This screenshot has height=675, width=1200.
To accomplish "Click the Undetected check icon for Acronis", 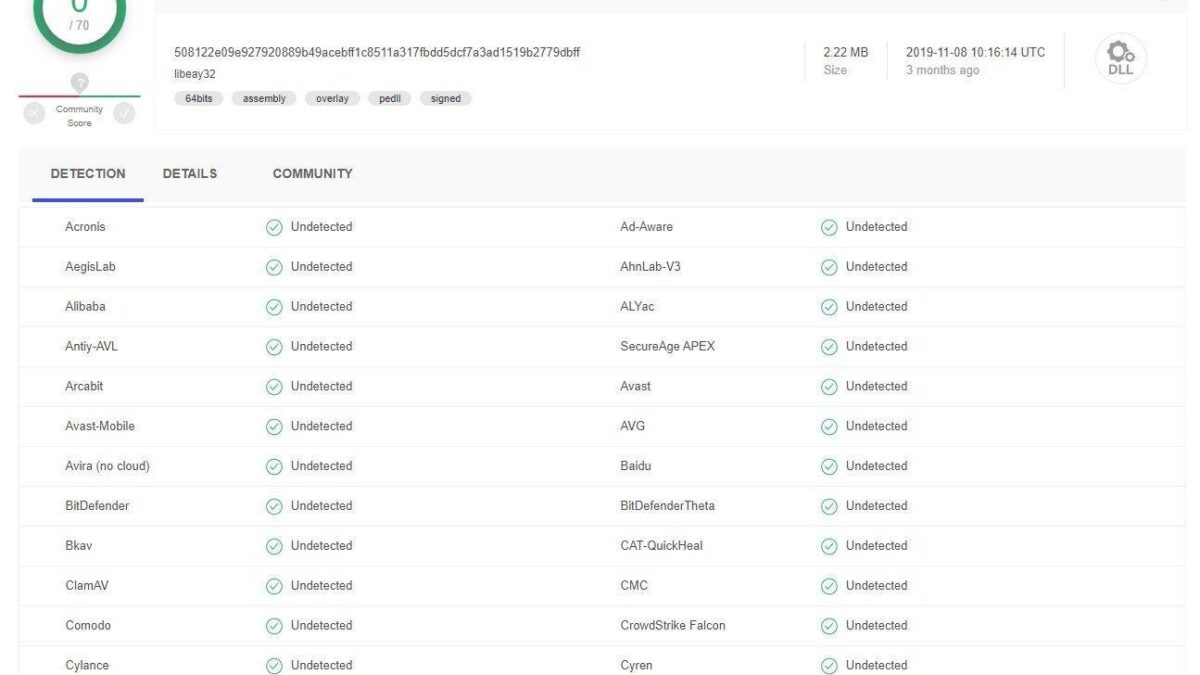I will pos(273,227).
